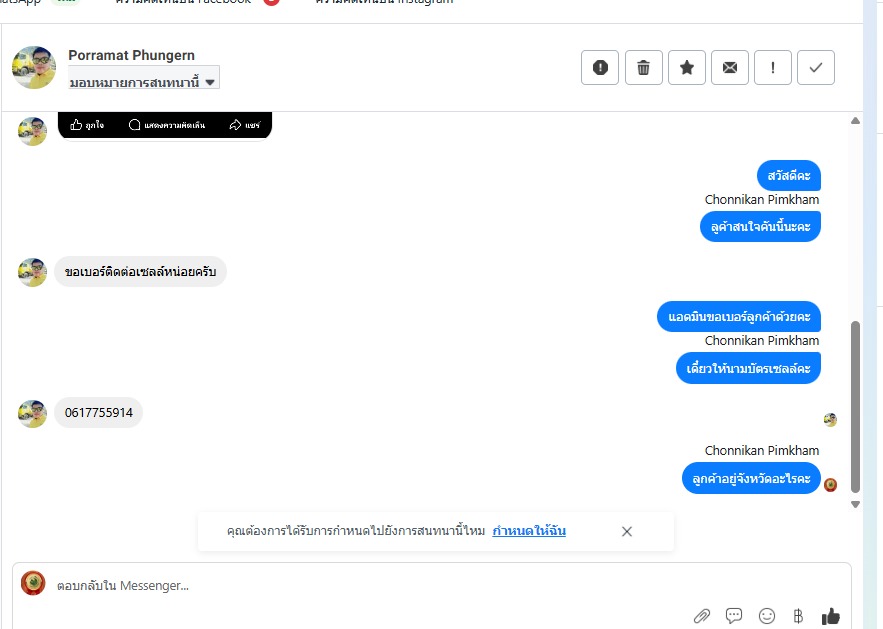Dismiss the assignment prompt banner
This screenshot has width=883, height=629.
coord(627,531)
